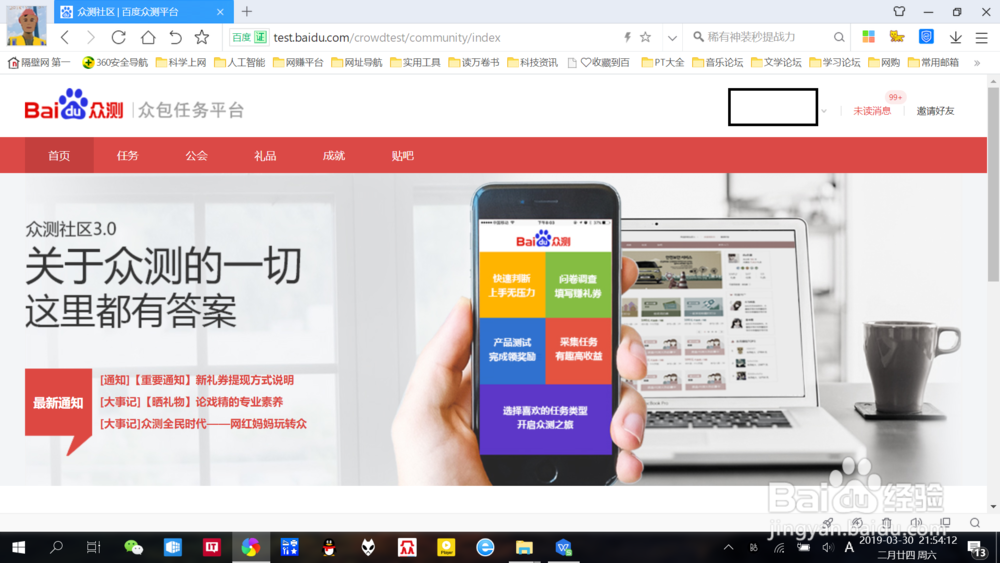Viewport: 1000px width, 563px height.
Task: Open 未读消息 unread messages link
Action: pos(872,111)
